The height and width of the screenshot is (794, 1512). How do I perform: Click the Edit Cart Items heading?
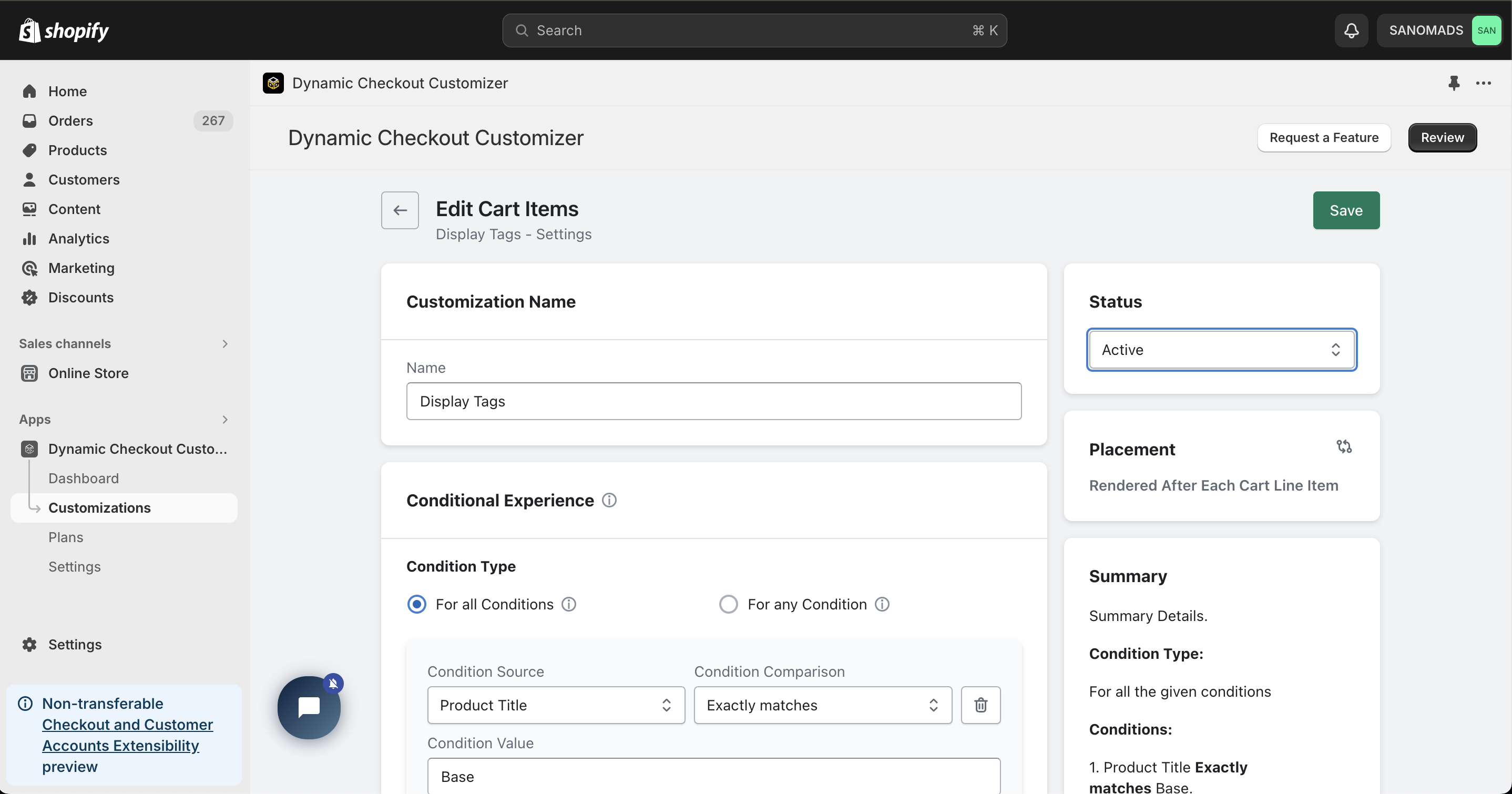click(507, 208)
